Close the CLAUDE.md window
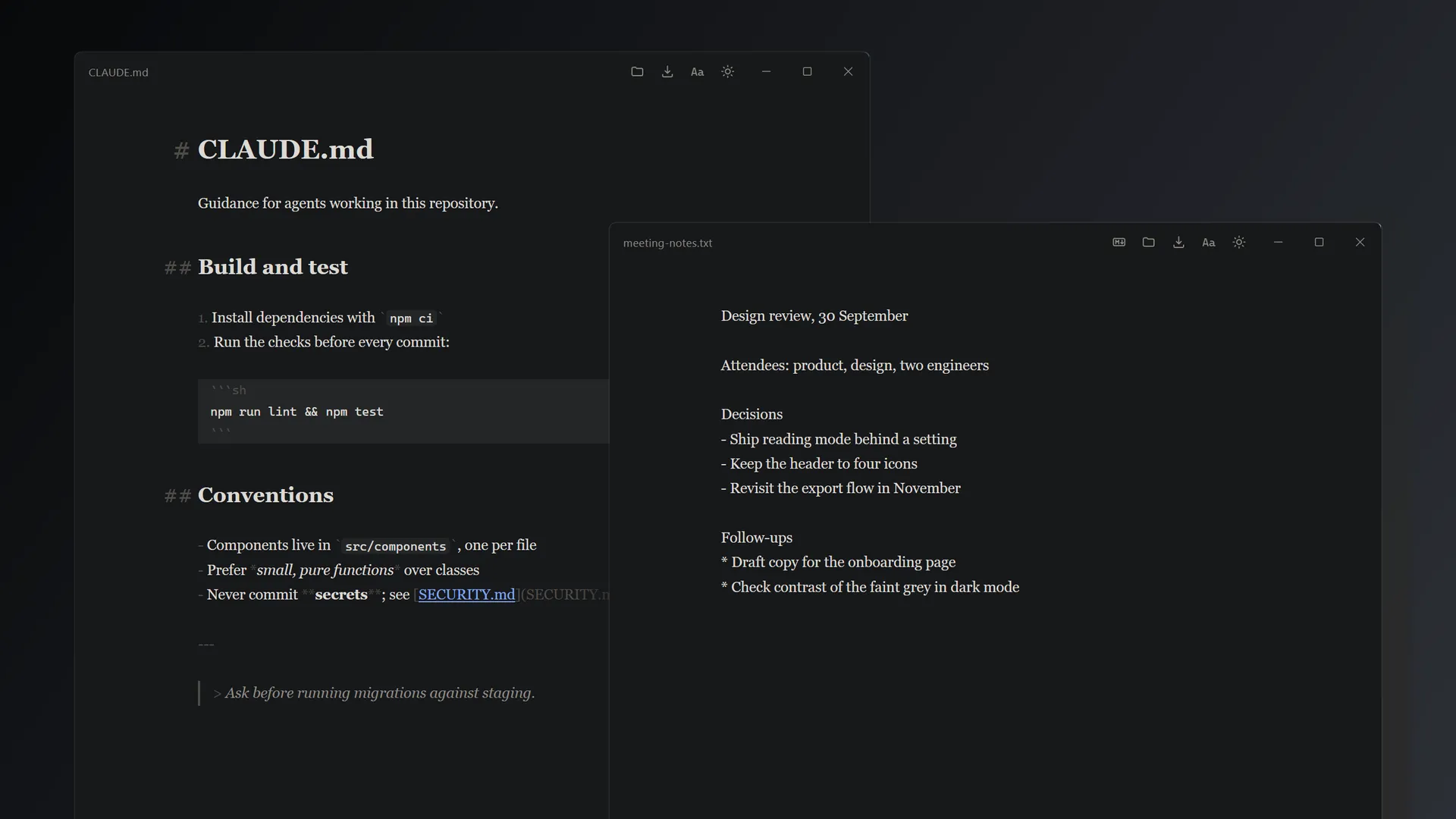 coord(849,72)
